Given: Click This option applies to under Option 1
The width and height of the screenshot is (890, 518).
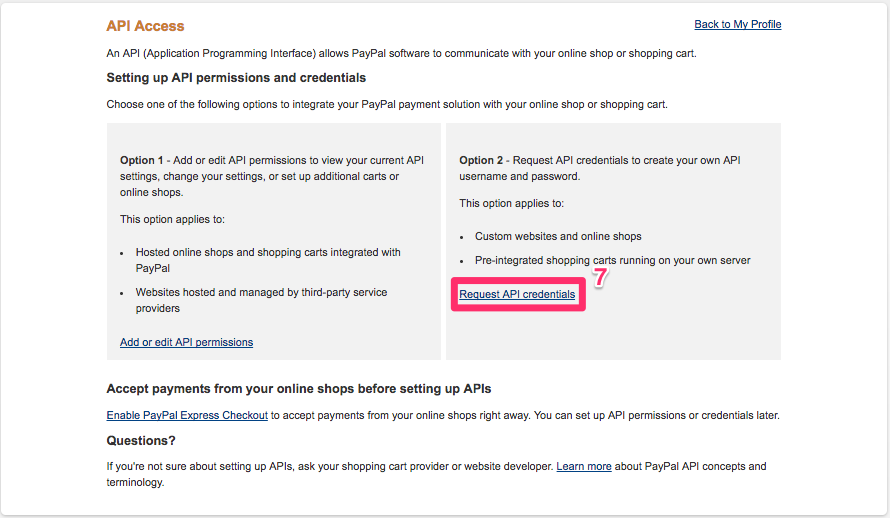Looking at the screenshot, I should tap(172, 219).
